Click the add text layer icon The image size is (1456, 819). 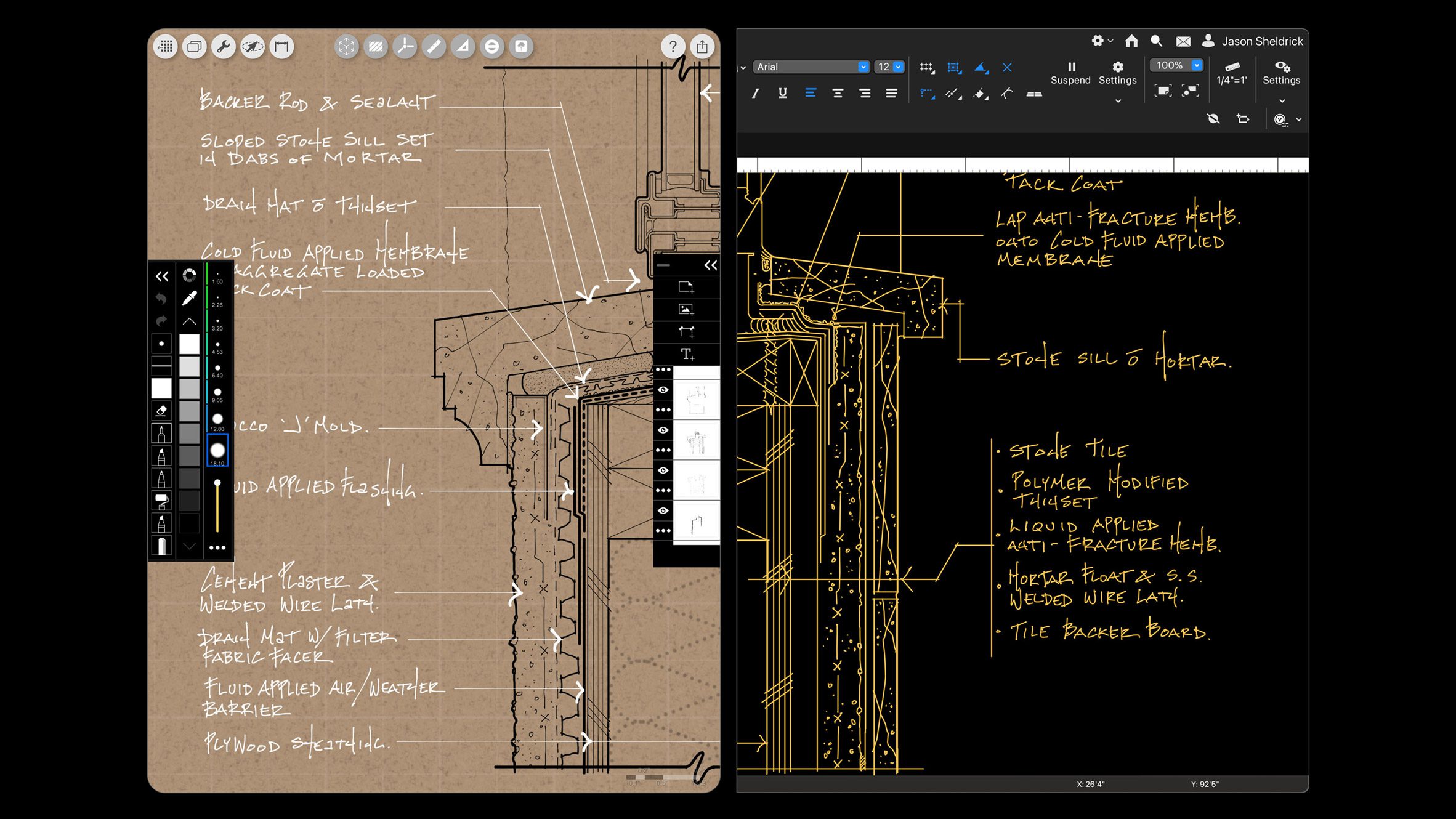(686, 354)
